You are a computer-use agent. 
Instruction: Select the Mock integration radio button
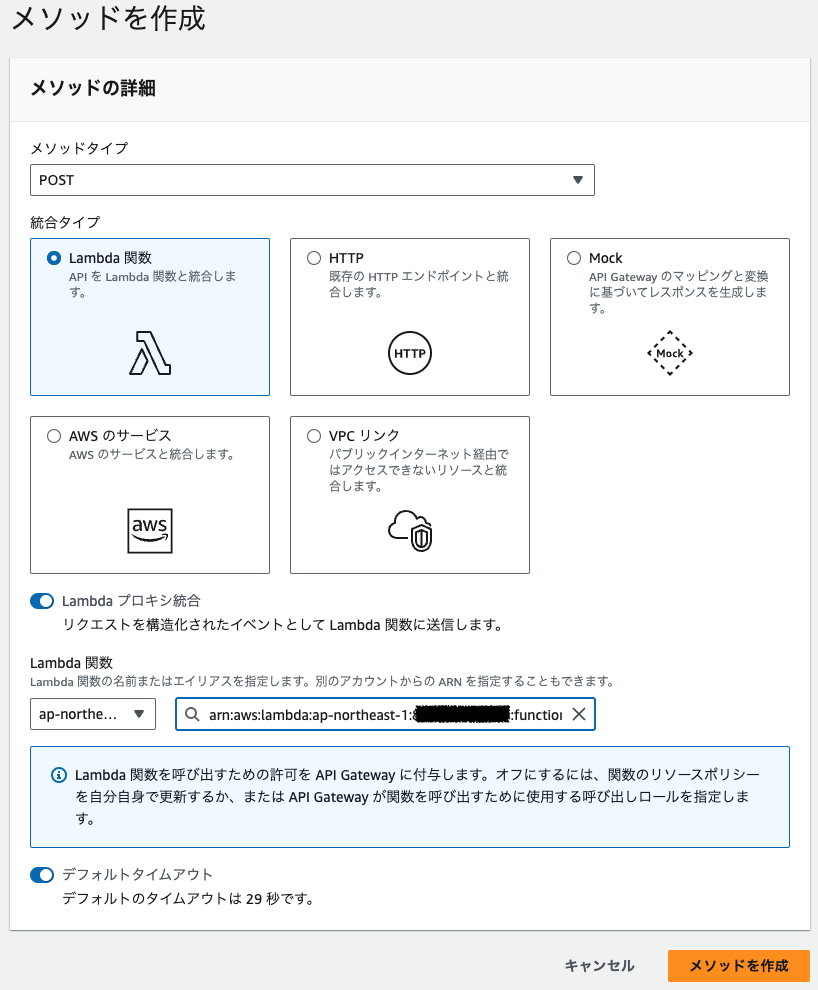pos(574,258)
